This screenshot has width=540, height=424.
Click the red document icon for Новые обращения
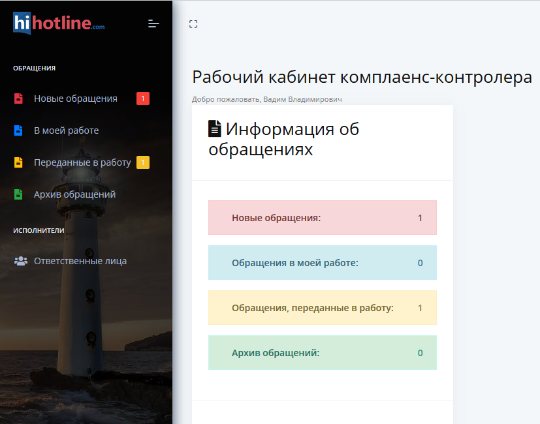coord(18,99)
